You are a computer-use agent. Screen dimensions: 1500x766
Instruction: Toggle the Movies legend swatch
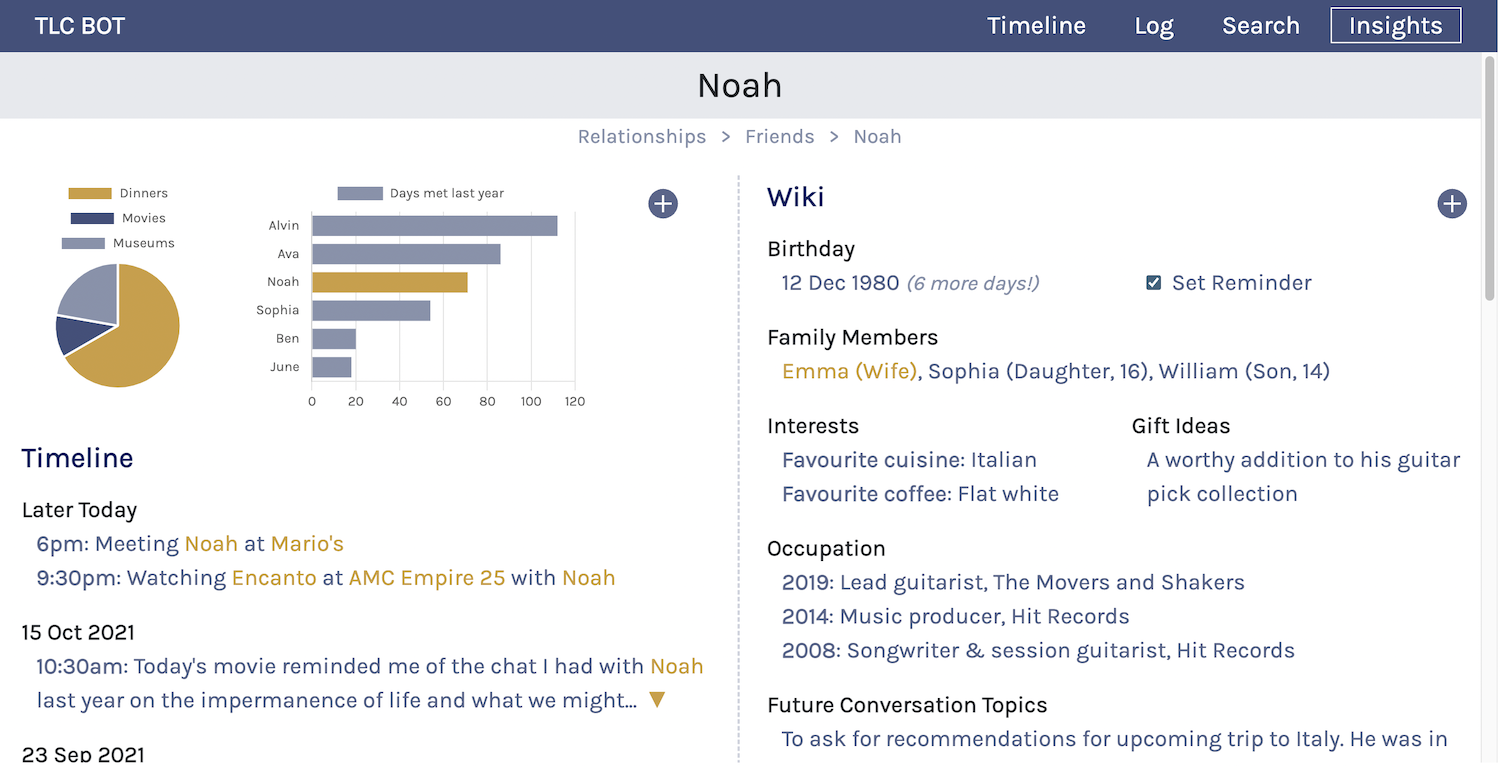coord(92,218)
